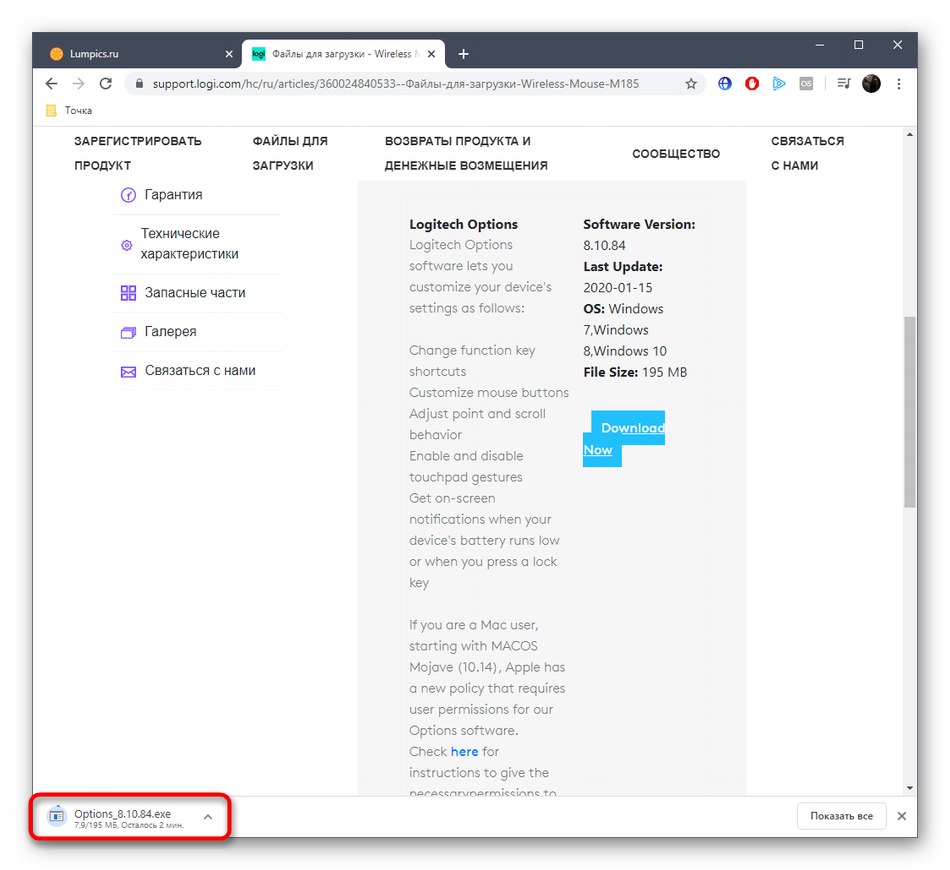
Task: Click the File Size: 195 MB text
Action: [635, 372]
